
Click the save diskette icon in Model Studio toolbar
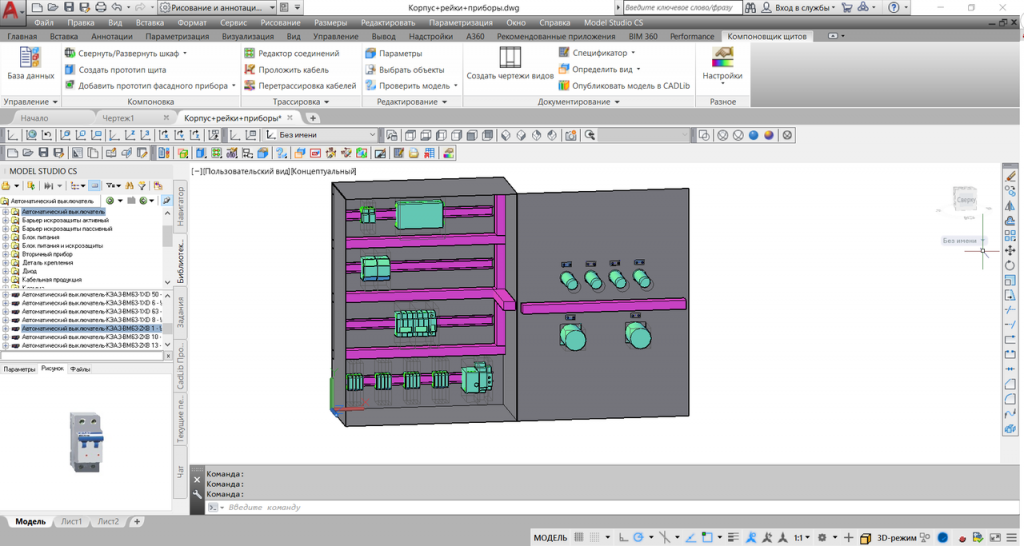coord(43,153)
